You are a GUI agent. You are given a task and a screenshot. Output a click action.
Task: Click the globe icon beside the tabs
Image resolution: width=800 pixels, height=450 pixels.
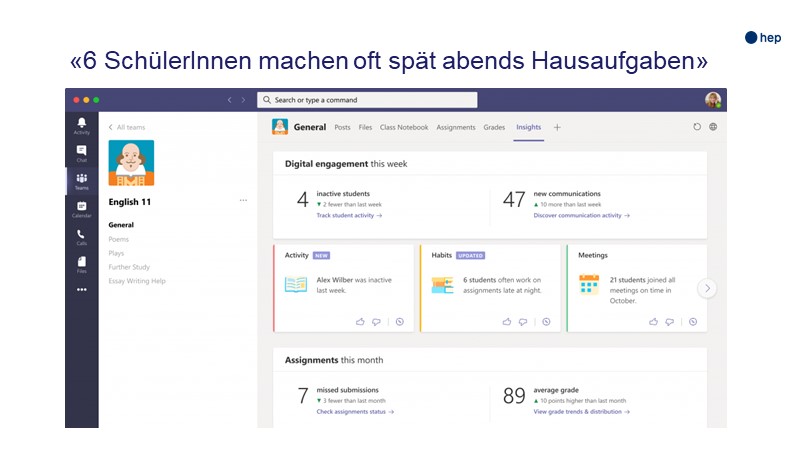click(x=713, y=127)
